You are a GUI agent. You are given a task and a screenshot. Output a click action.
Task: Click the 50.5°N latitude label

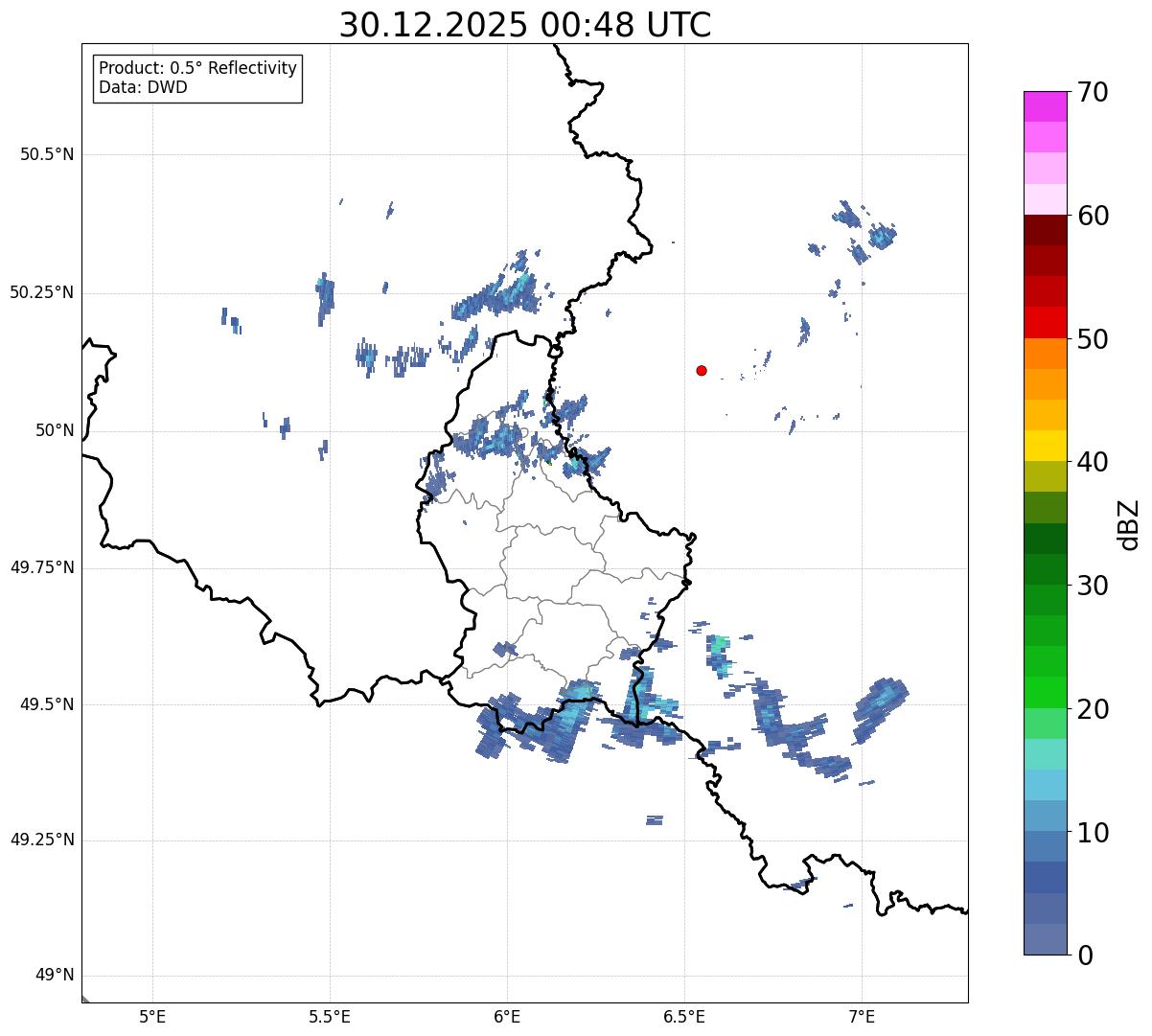[48, 154]
